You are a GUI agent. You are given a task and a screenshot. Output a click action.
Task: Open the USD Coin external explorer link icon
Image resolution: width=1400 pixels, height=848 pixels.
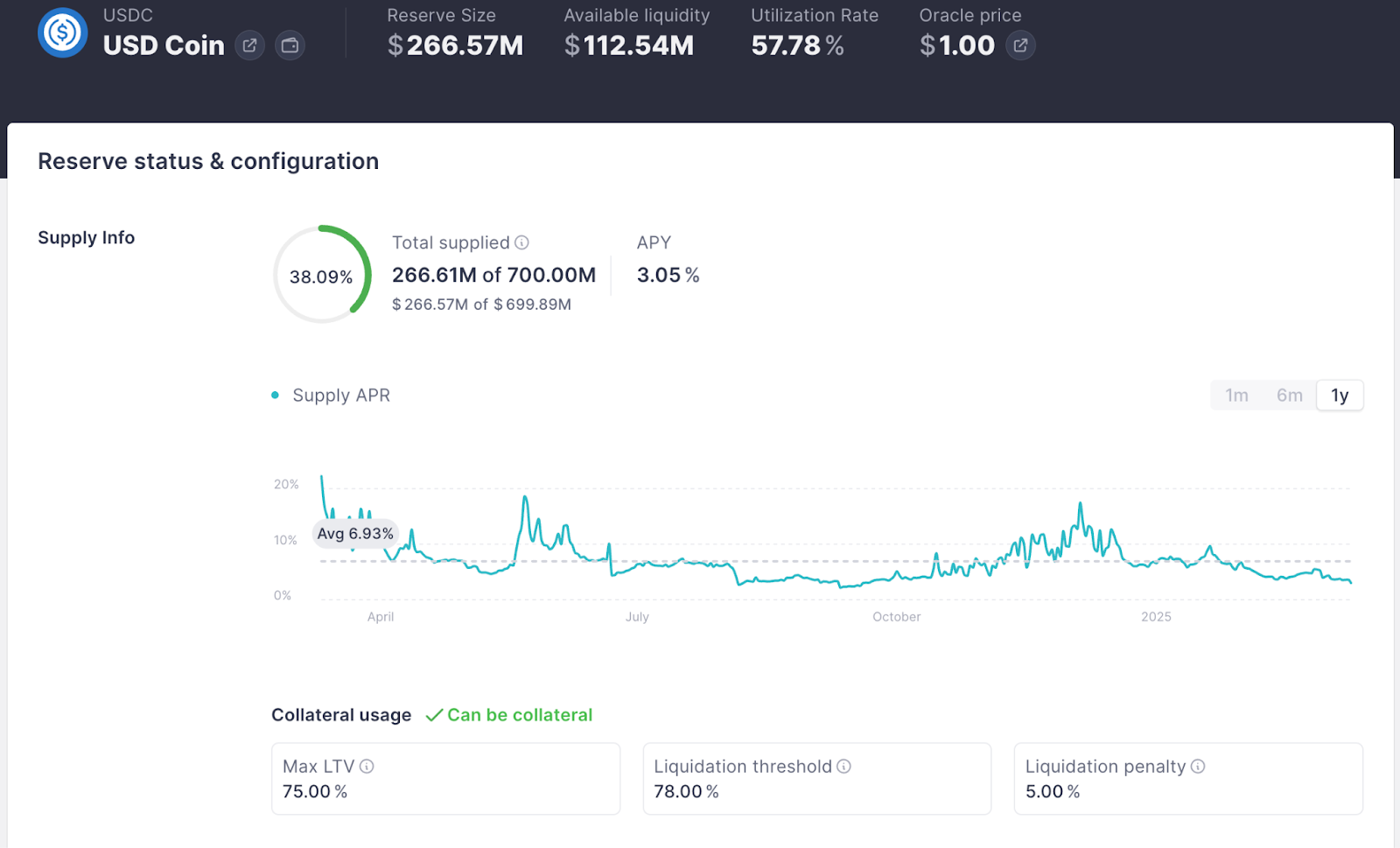tap(249, 46)
